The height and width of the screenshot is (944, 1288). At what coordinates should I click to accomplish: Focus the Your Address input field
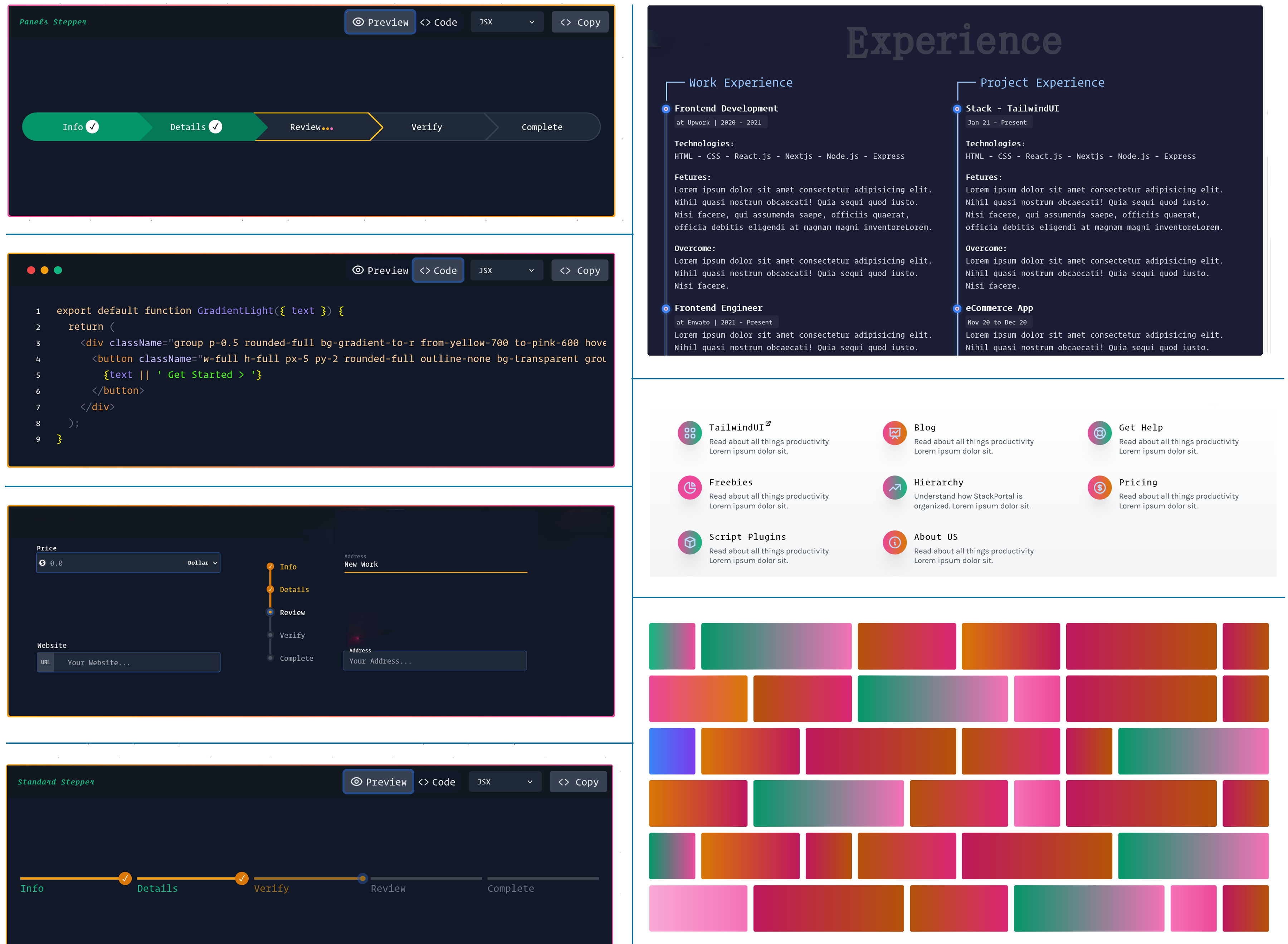click(x=435, y=661)
